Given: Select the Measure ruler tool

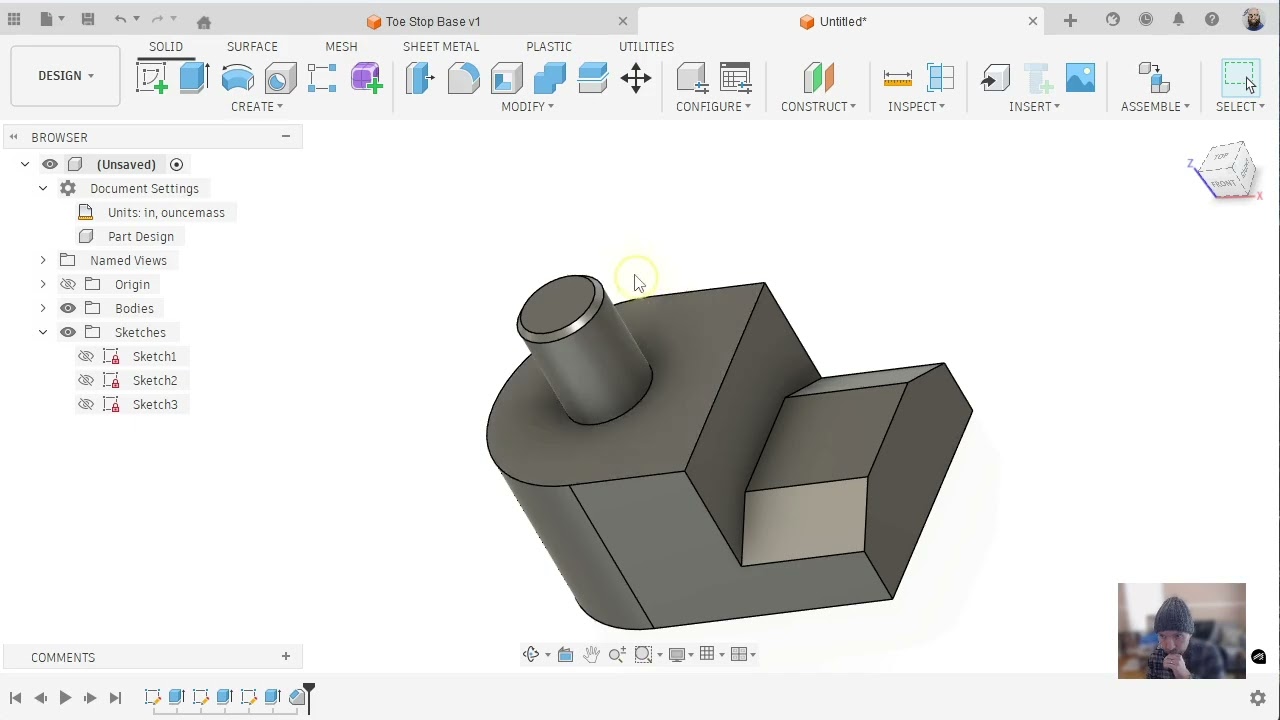Looking at the screenshot, I should tap(898, 78).
